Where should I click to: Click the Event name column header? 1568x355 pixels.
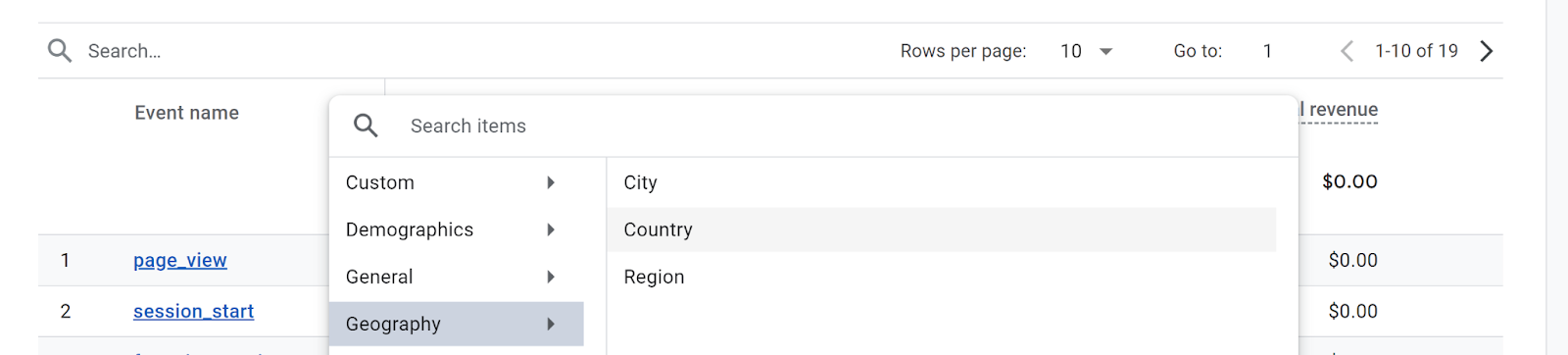(x=186, y=113)
